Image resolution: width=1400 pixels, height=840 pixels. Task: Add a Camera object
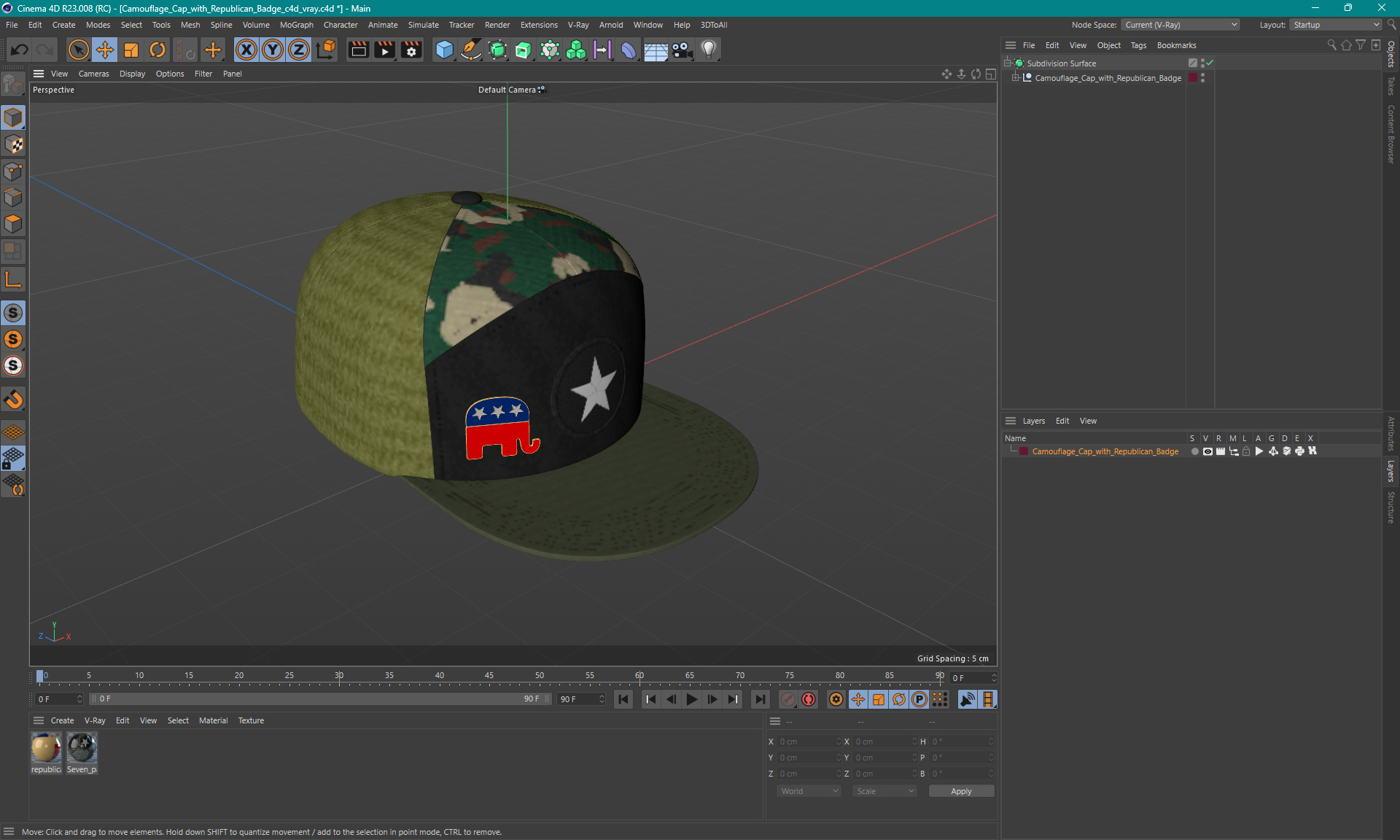(x=682, y=50)
